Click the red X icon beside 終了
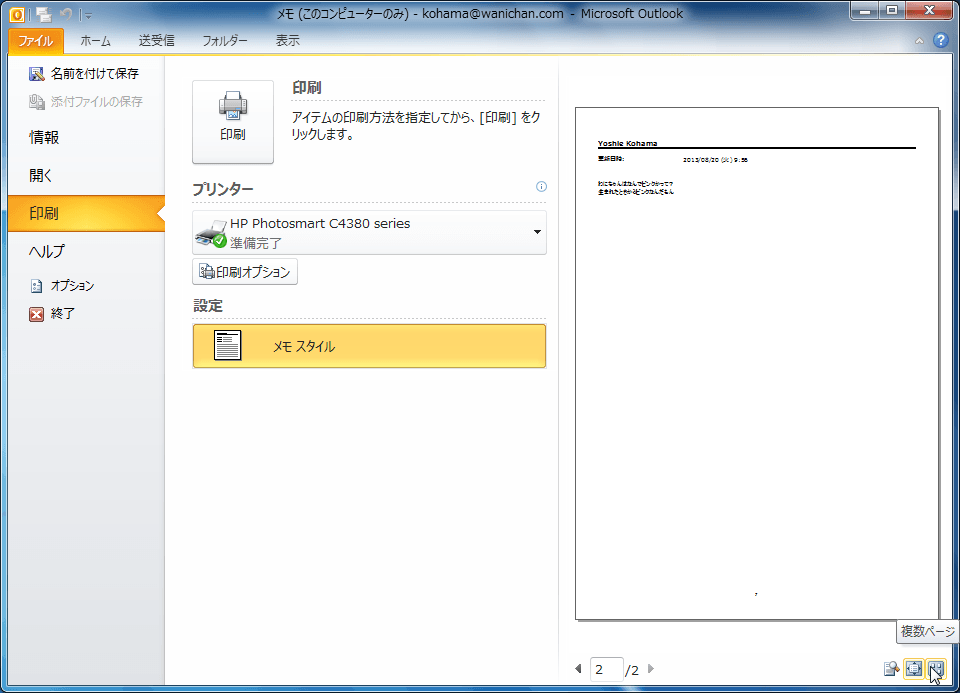The height and width of the screenshot is (693, 960). tap(37, 314)
